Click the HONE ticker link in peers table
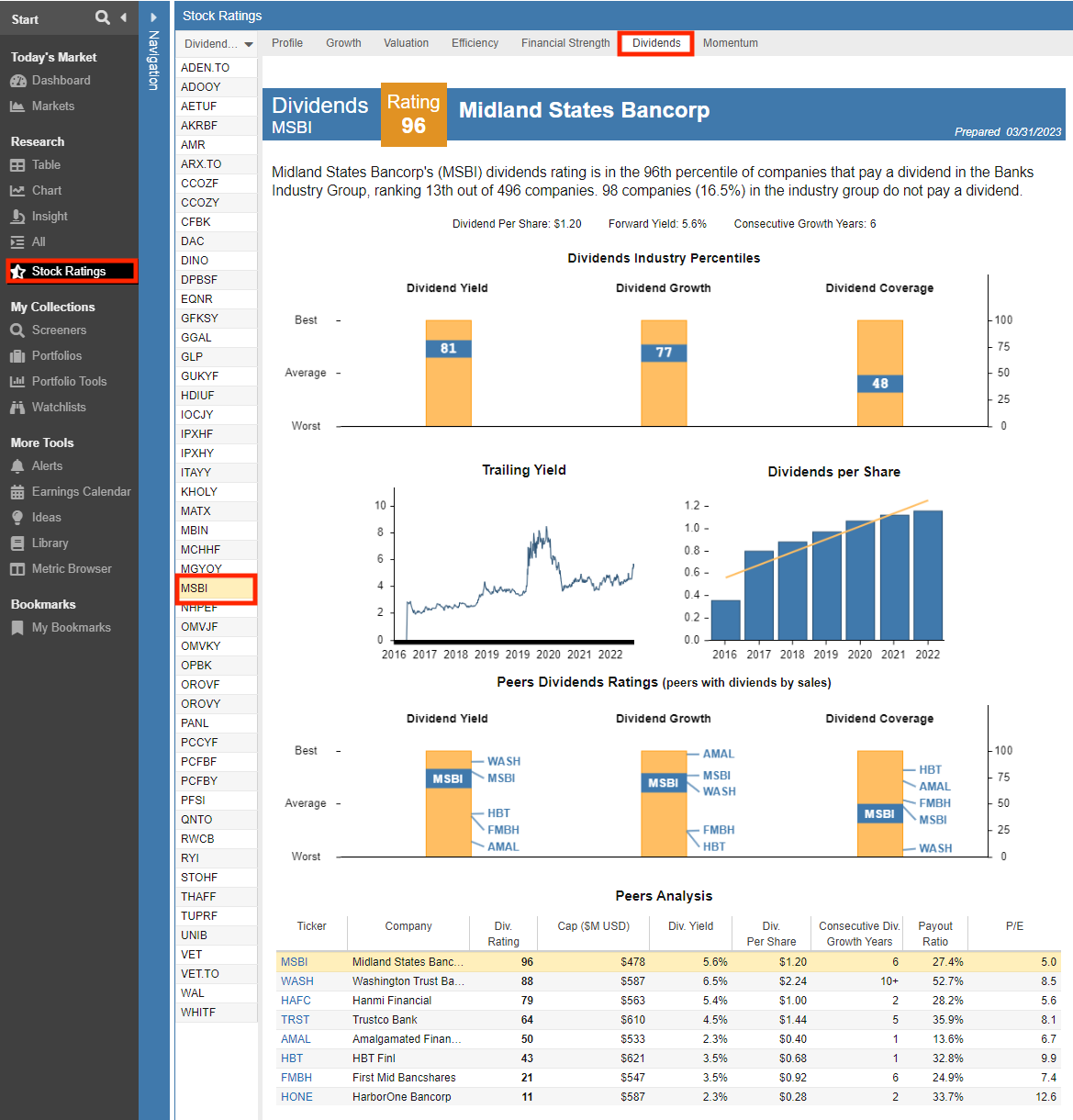The height and width of the screenshot is (1120, 1073). click(296, 1097)
